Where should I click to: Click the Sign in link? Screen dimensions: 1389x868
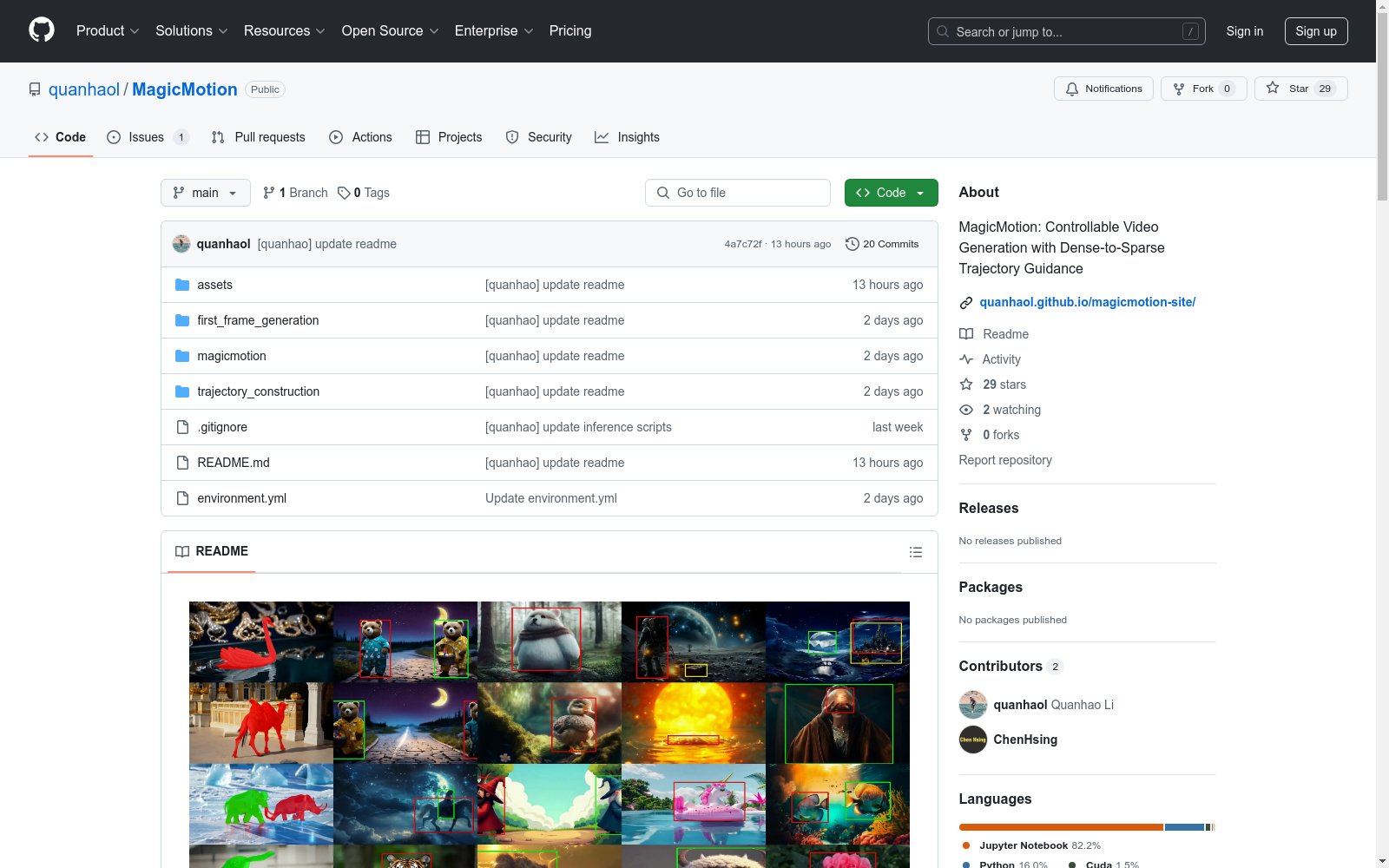point(1245,31)
